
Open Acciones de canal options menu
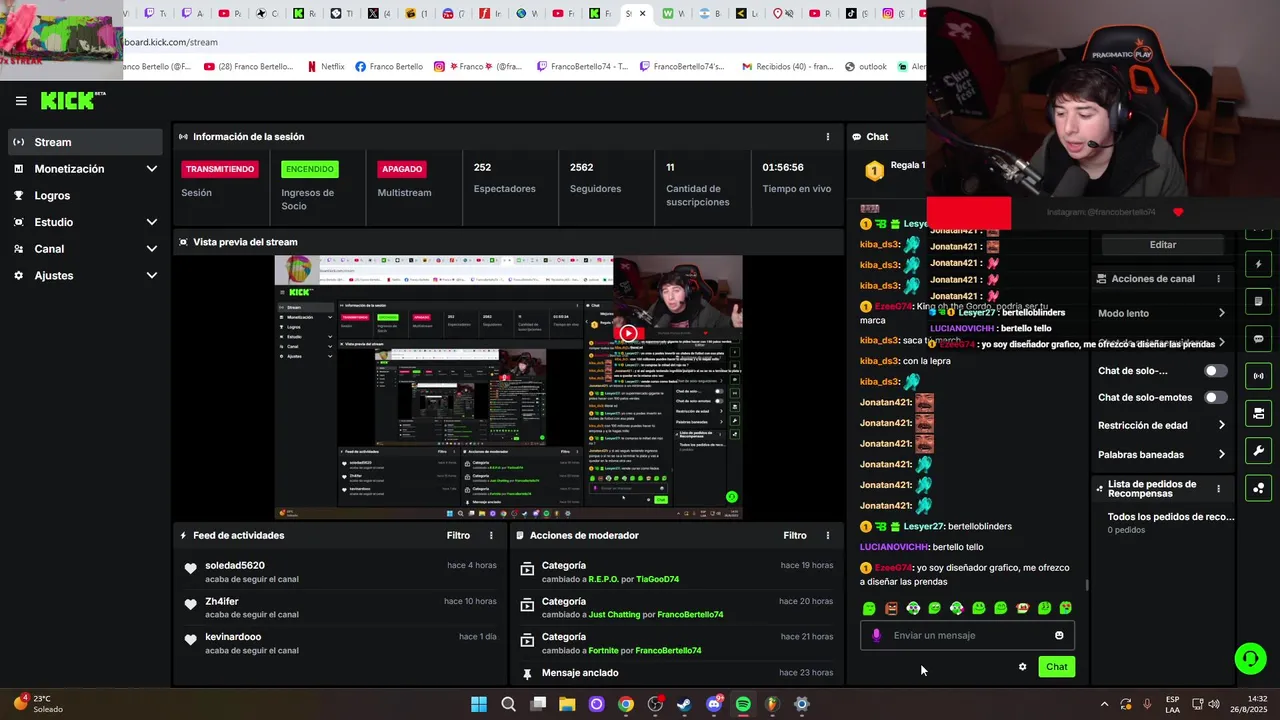tap(1218, 279)
